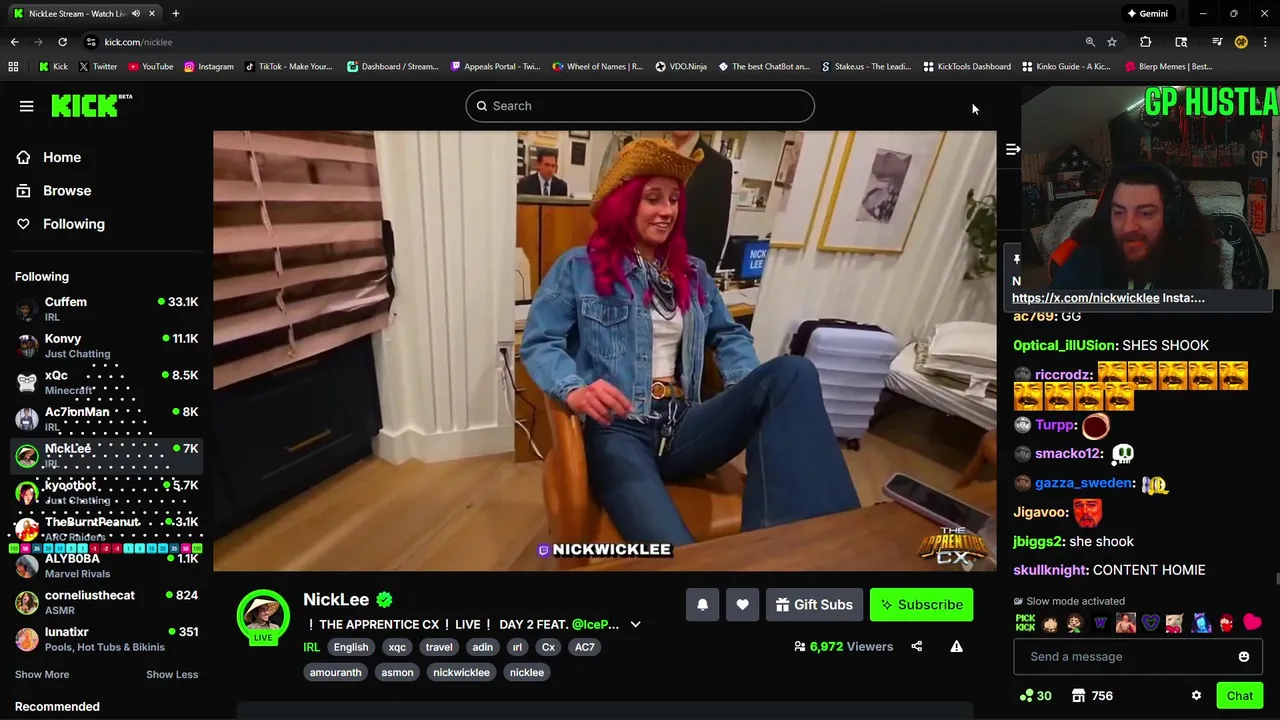This screenshot has width=1280, height=720.
Task: Open the YouTube bookmark
Action: click(150, 67)
